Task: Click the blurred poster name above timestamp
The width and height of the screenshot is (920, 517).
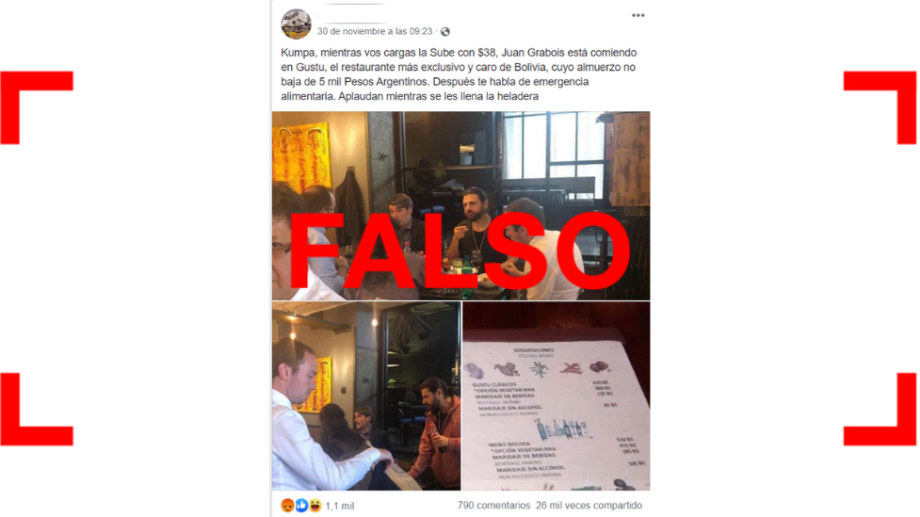Action: click(352, 16)
